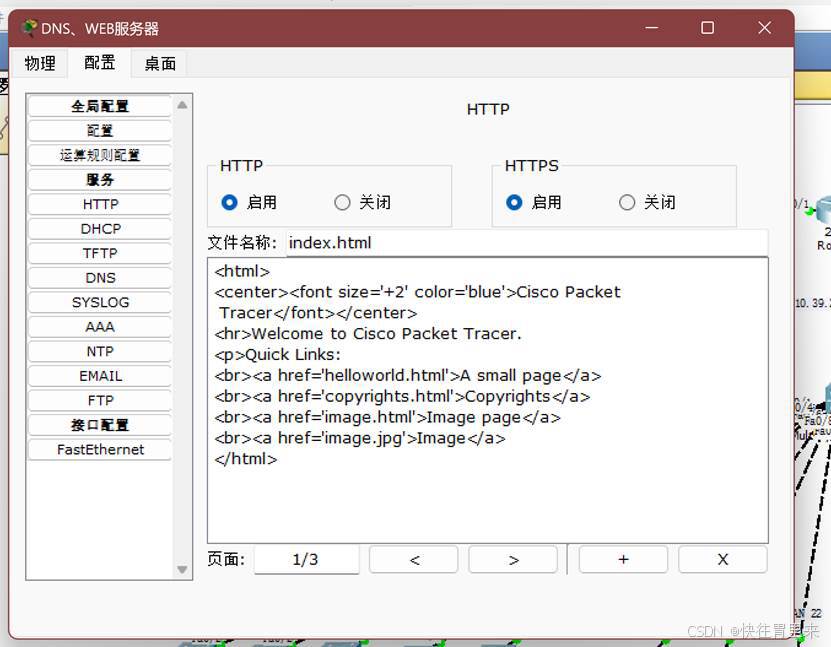Click the helloworld.html link code line
The width and height of the screenshot is (831, 647).
[x=408, y=376]
